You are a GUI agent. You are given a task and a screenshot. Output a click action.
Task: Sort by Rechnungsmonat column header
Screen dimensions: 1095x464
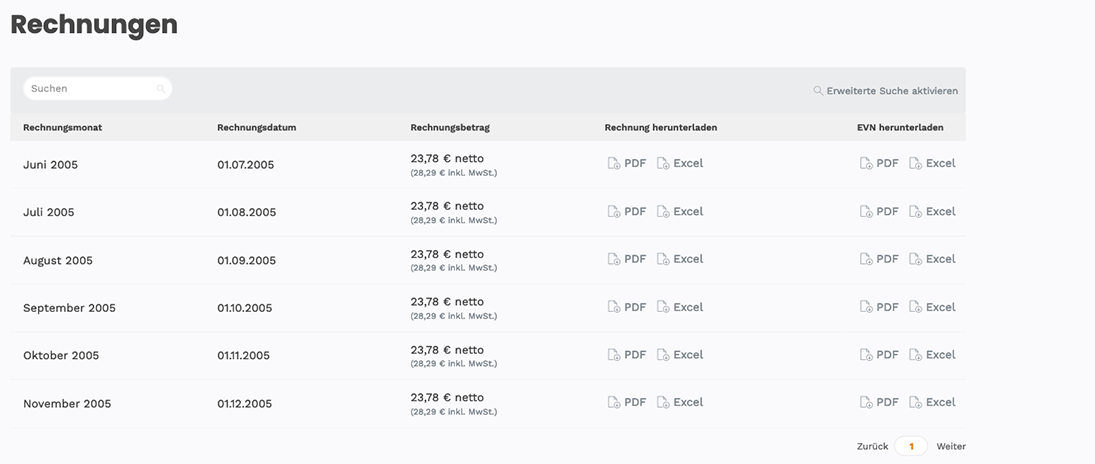coord(63,128)
